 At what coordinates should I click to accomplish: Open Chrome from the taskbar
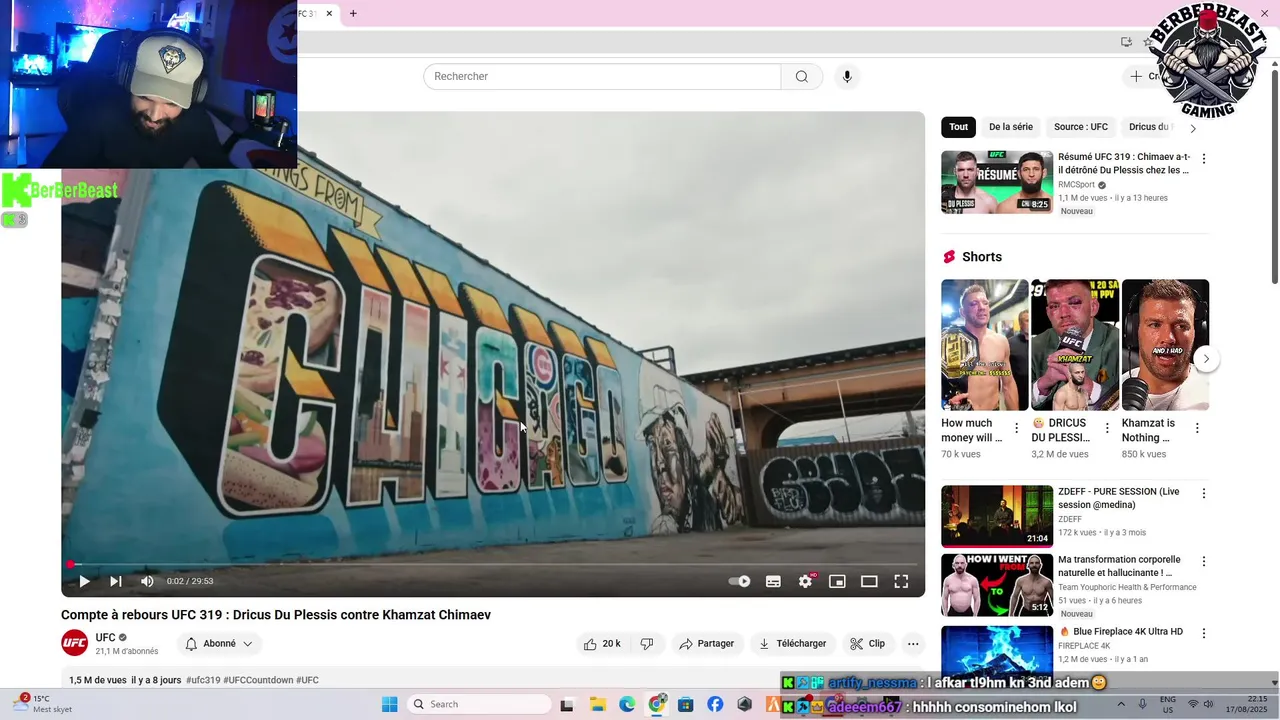657,704
